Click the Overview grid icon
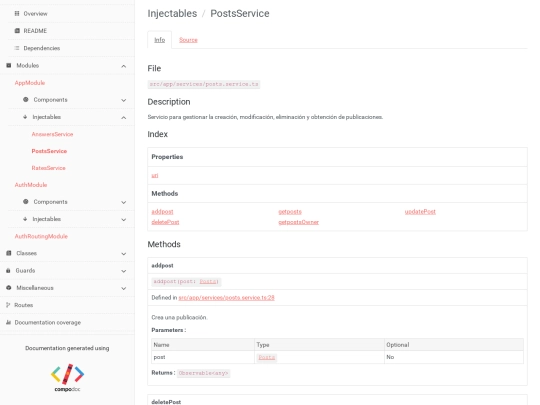The height and width of the screenshot is (405, 540). tap(17, 14)
